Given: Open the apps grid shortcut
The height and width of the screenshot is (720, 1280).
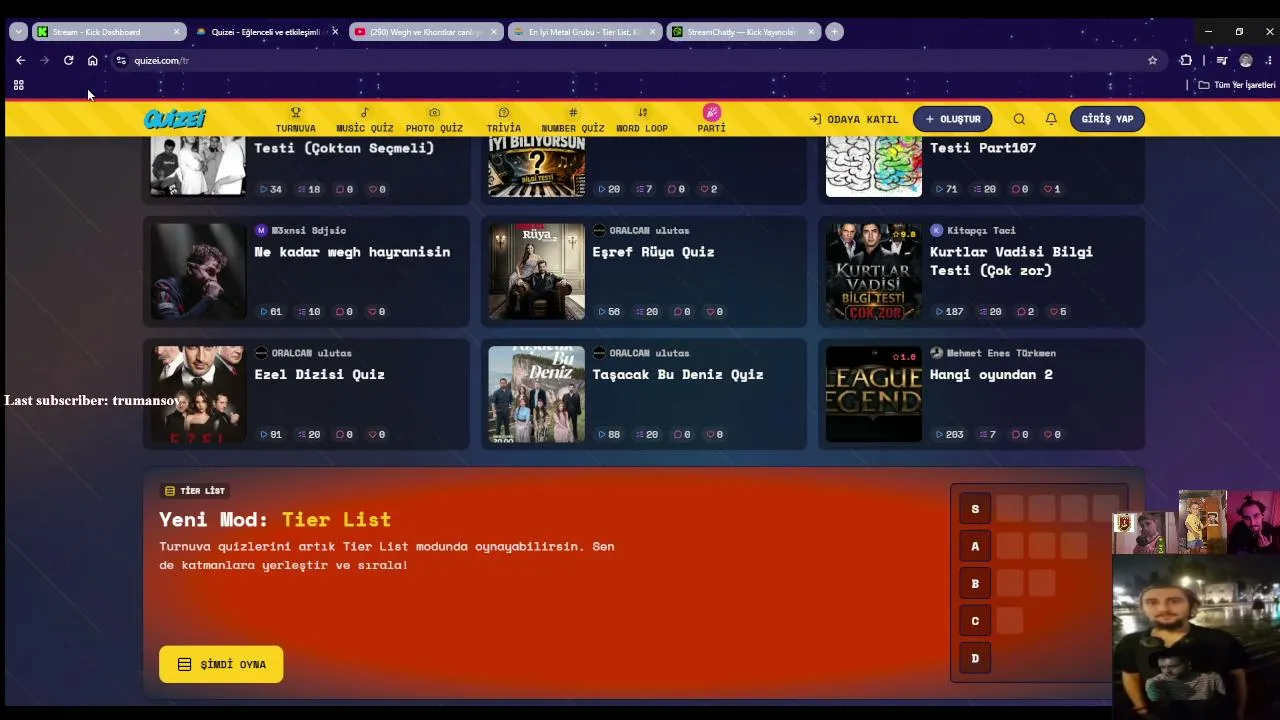Looking at the screenshot, I should click(18, 85).
